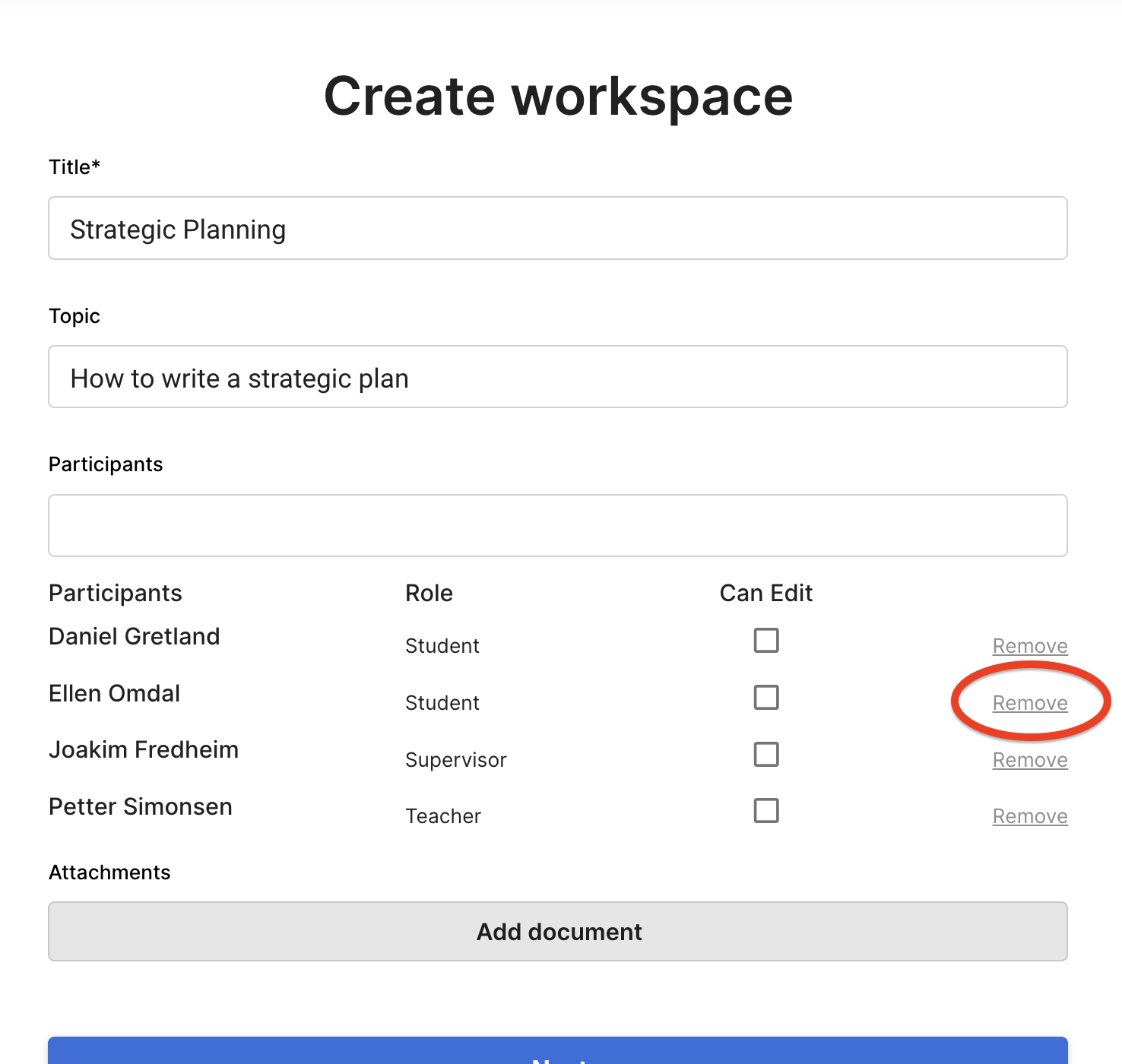
Task: Click on Ellen Omdal's name
Action: point(115,693)
